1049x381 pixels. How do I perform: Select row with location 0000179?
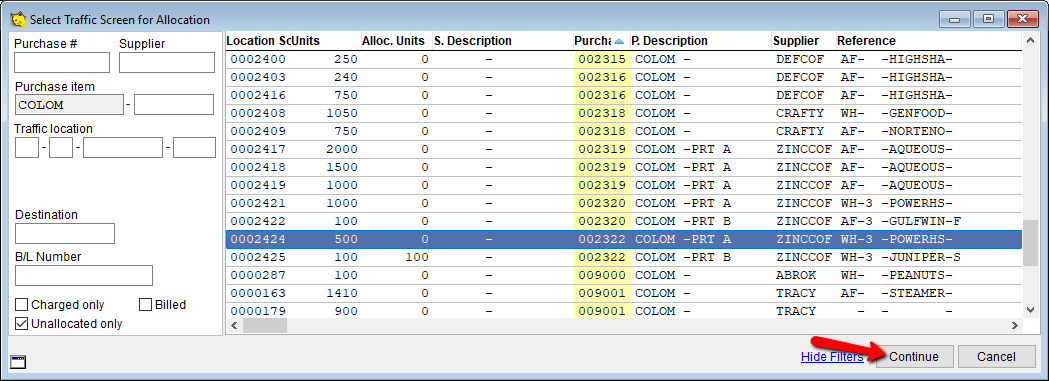coord(624,311)
